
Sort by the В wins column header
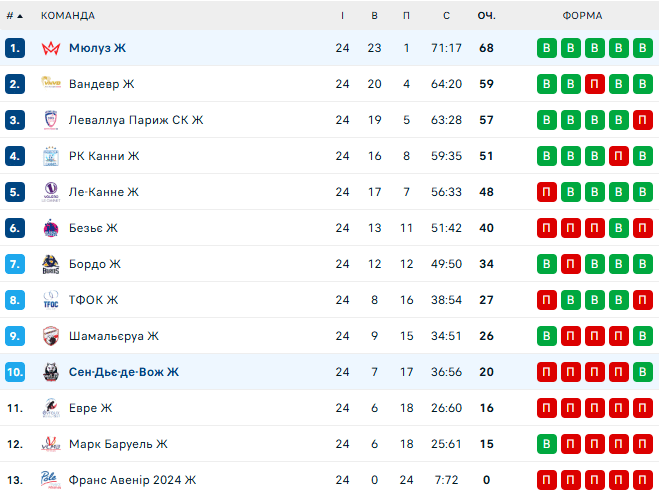[374, 16]
